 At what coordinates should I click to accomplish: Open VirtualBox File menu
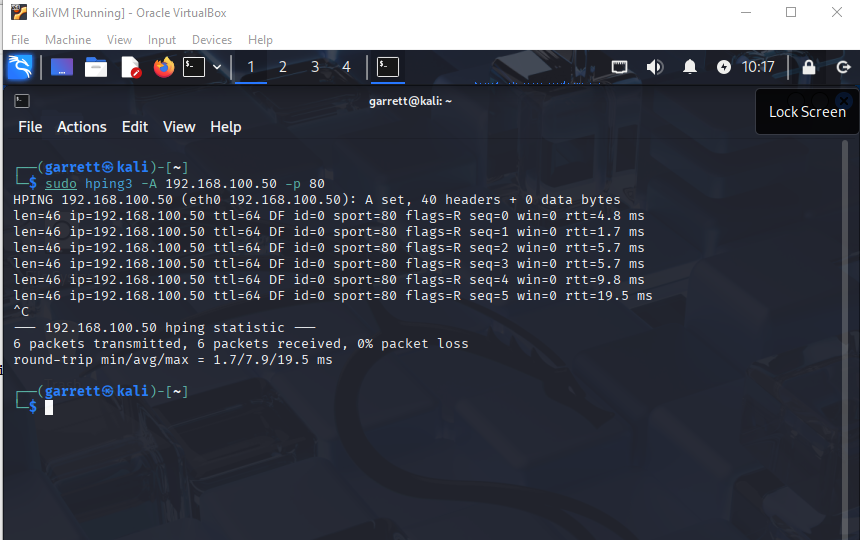pyautogui.click(x=20, y=40)
